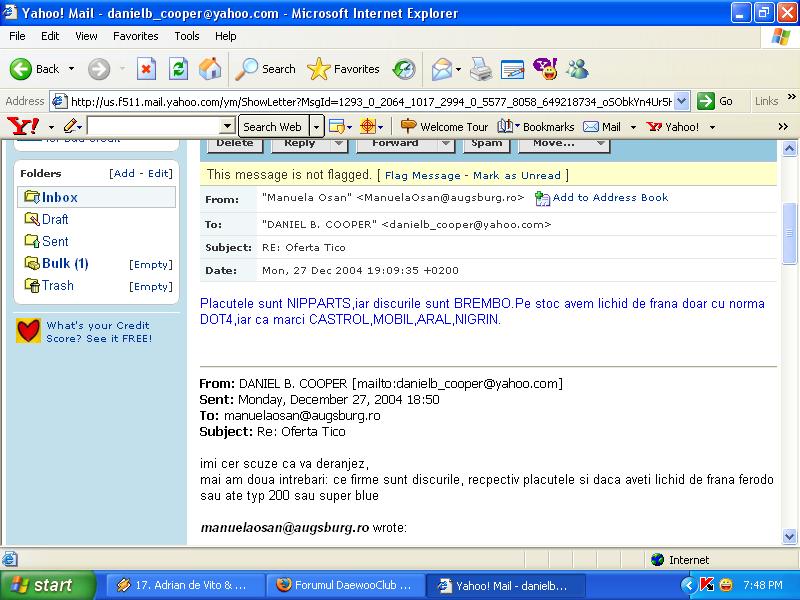The image size is (800, 600).
Task: Forward the message
Action: tap(396, 144)
